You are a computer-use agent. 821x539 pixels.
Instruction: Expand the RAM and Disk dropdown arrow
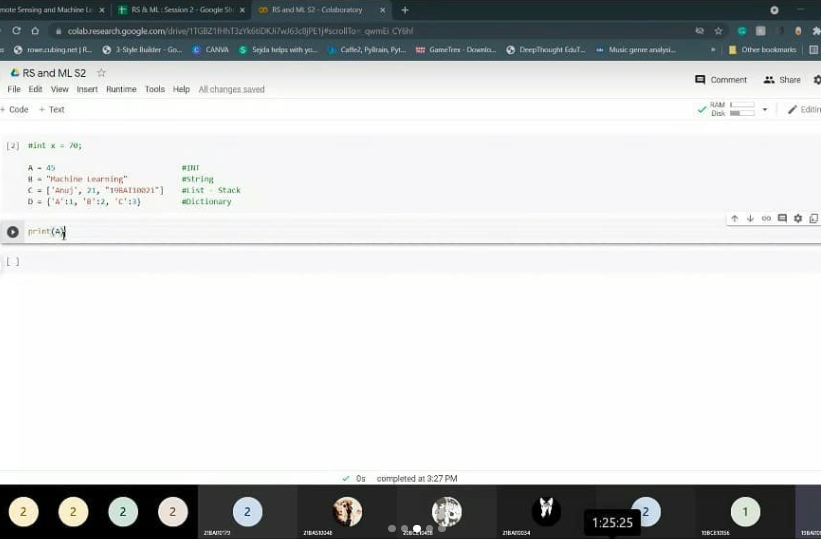(x=765, y=109)
